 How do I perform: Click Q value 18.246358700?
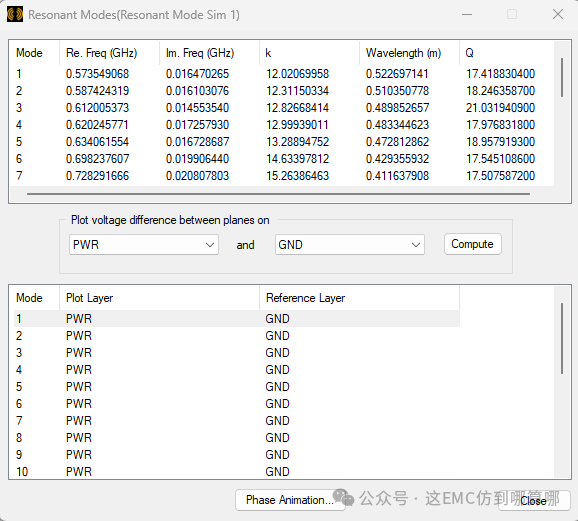(x=501, y=91)
